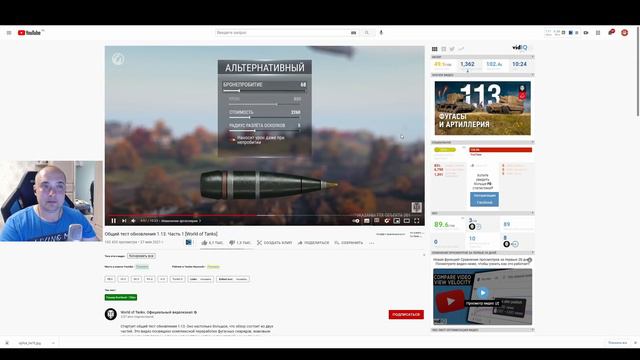Open the 1.13 Фугасы и артиллерия thumbnail
This screenshot has width=640, height=360.
coord(482,108)
